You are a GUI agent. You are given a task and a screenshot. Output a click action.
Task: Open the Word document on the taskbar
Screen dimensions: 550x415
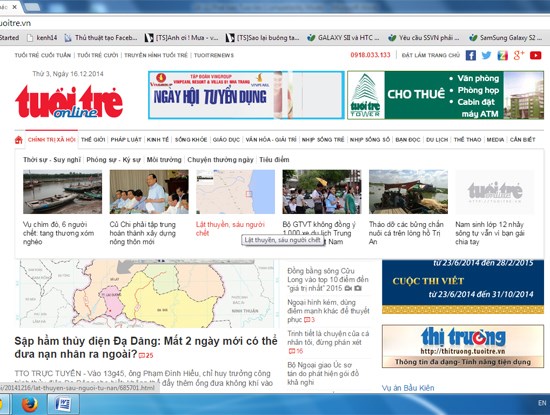point(63,404)
